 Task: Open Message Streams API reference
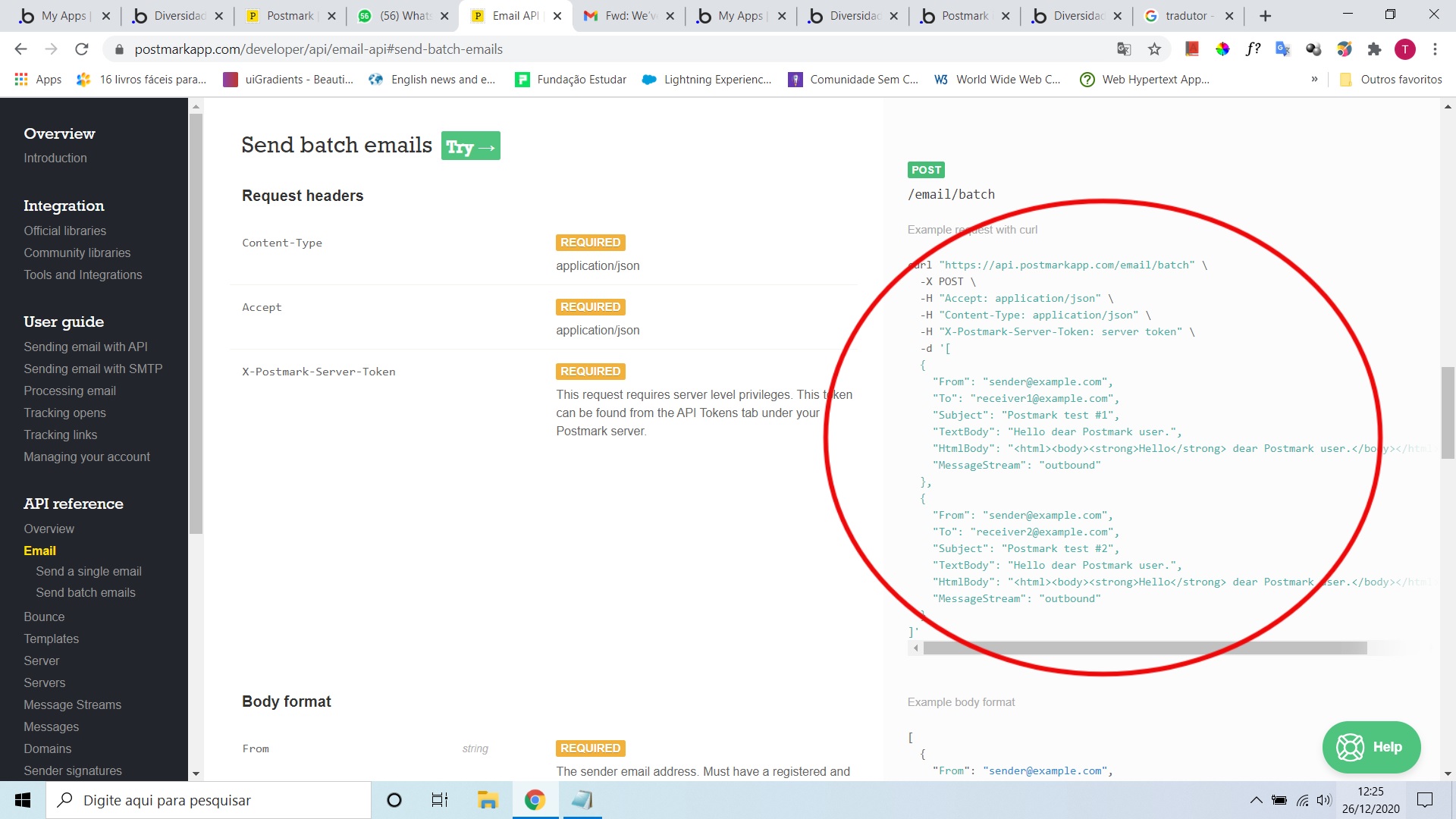(73, 704)
